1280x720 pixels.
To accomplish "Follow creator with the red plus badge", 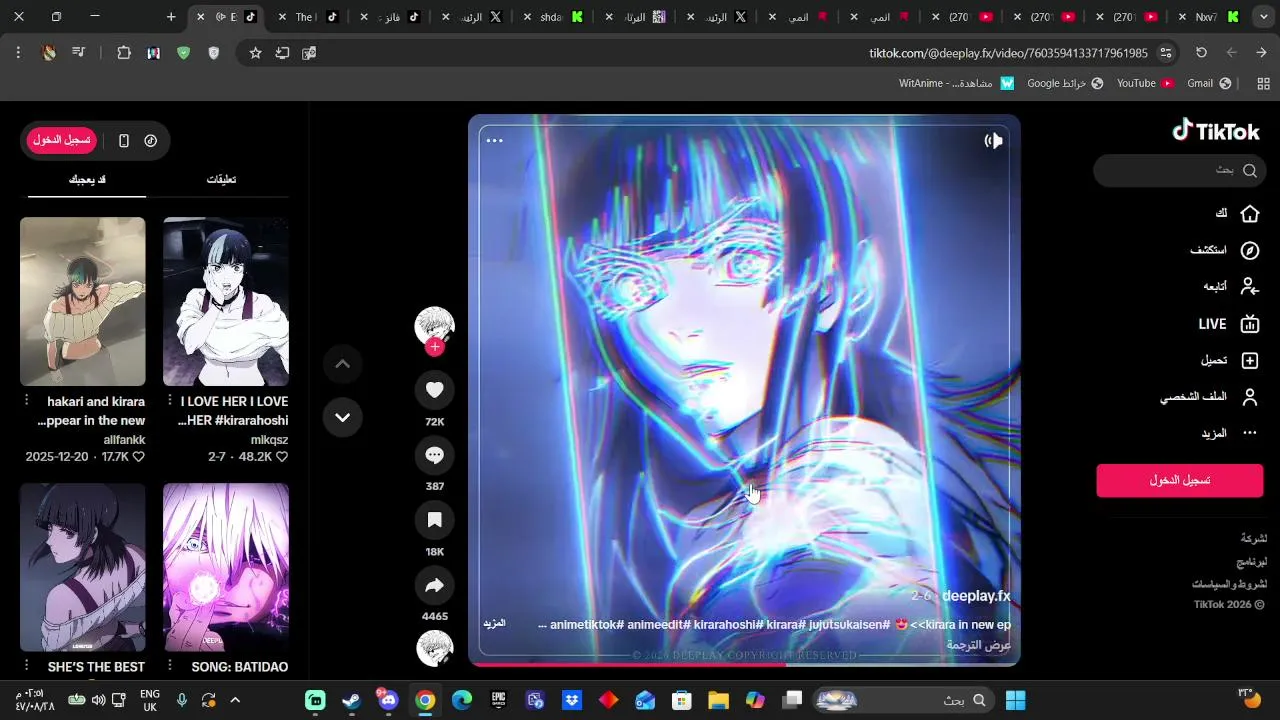I will click(434, 347).
